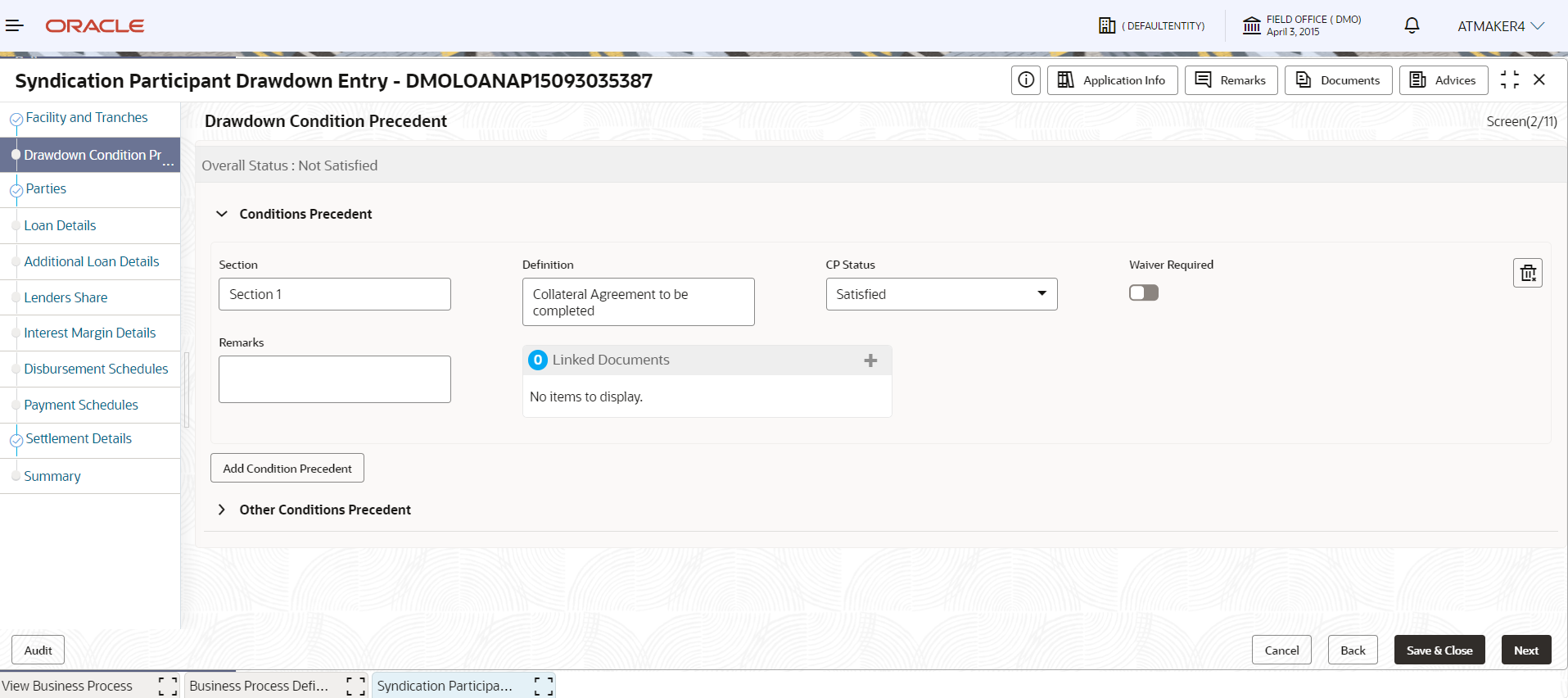This screenshot has width=1568, height=698.
Task: Add linked document with plus icon
Action: [x=870, y=360]
